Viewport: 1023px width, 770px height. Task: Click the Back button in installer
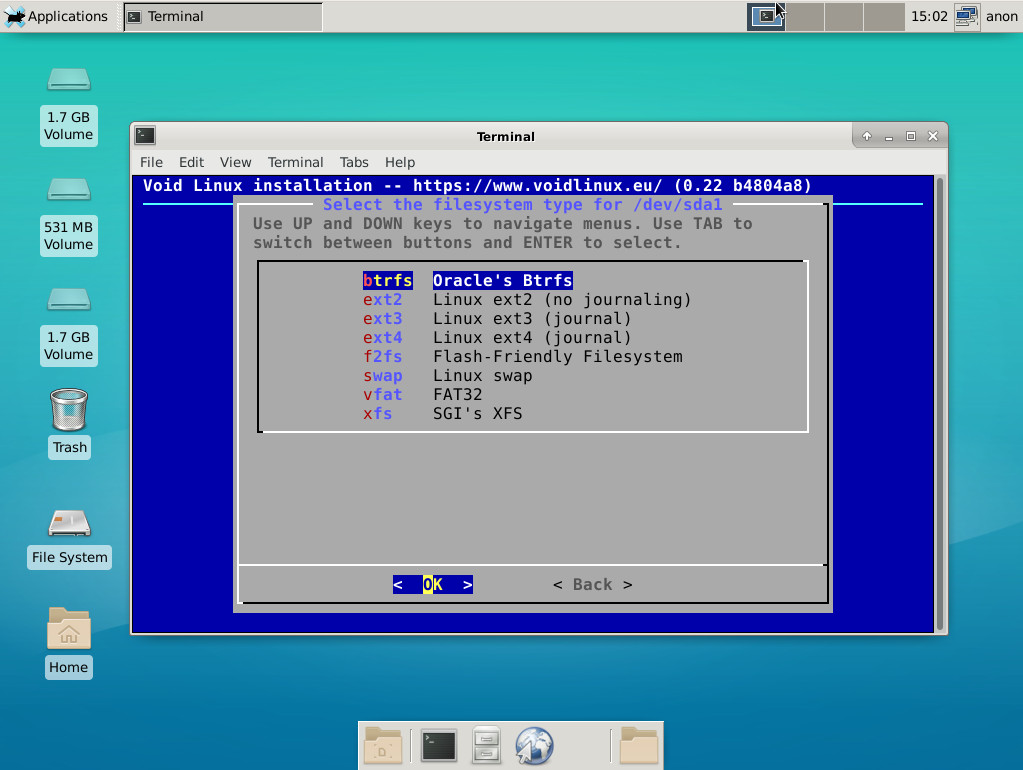point(592,585)
